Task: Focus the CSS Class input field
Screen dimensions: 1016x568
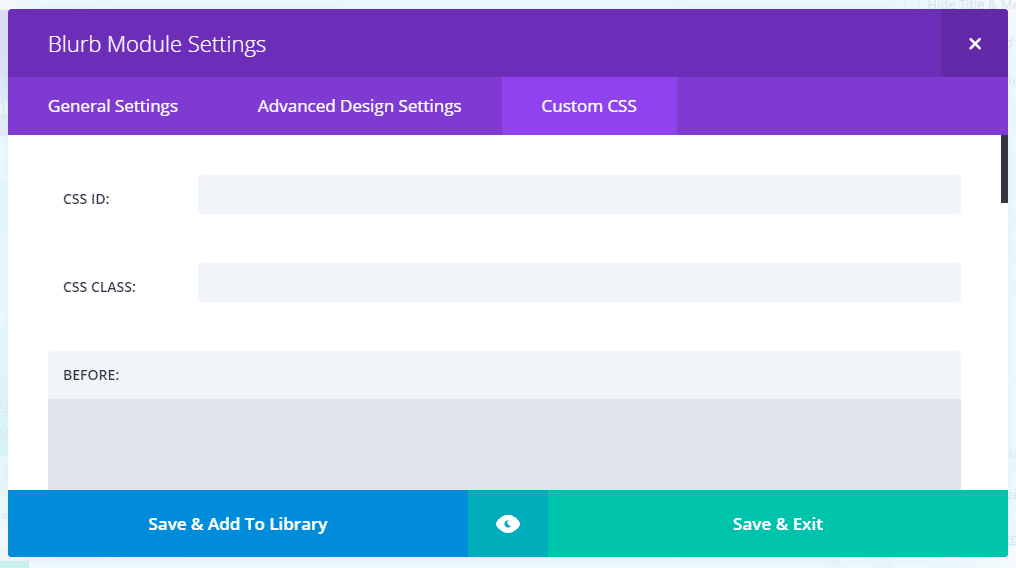Action: 579,282
